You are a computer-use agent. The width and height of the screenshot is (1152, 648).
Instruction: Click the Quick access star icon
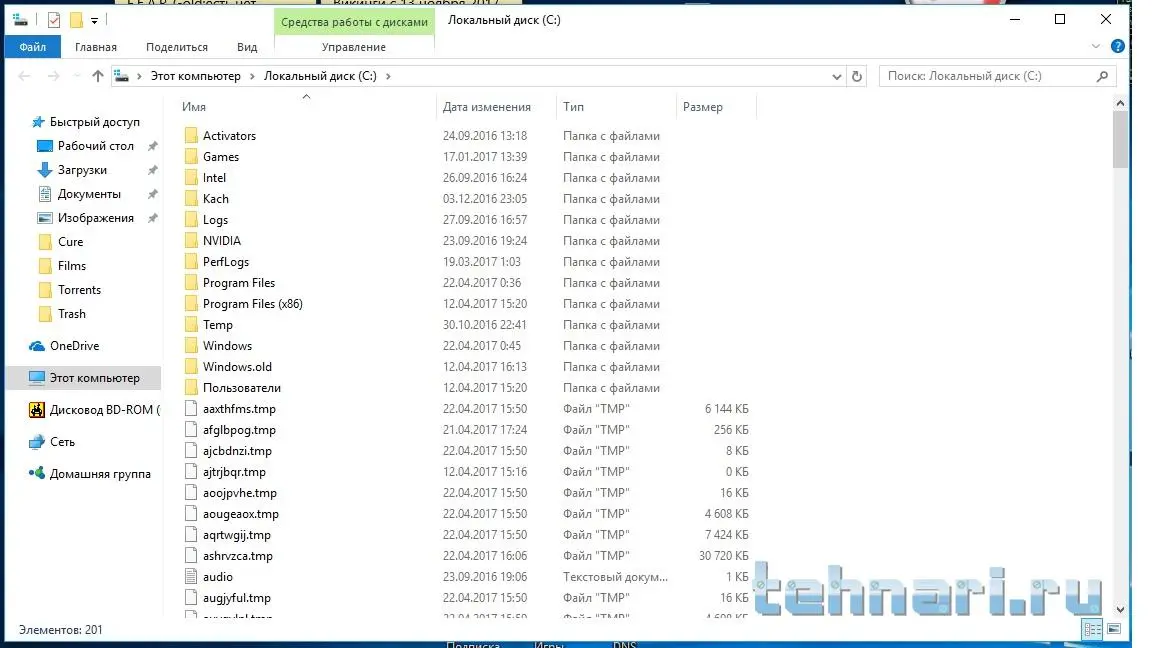tap(38, 122)
